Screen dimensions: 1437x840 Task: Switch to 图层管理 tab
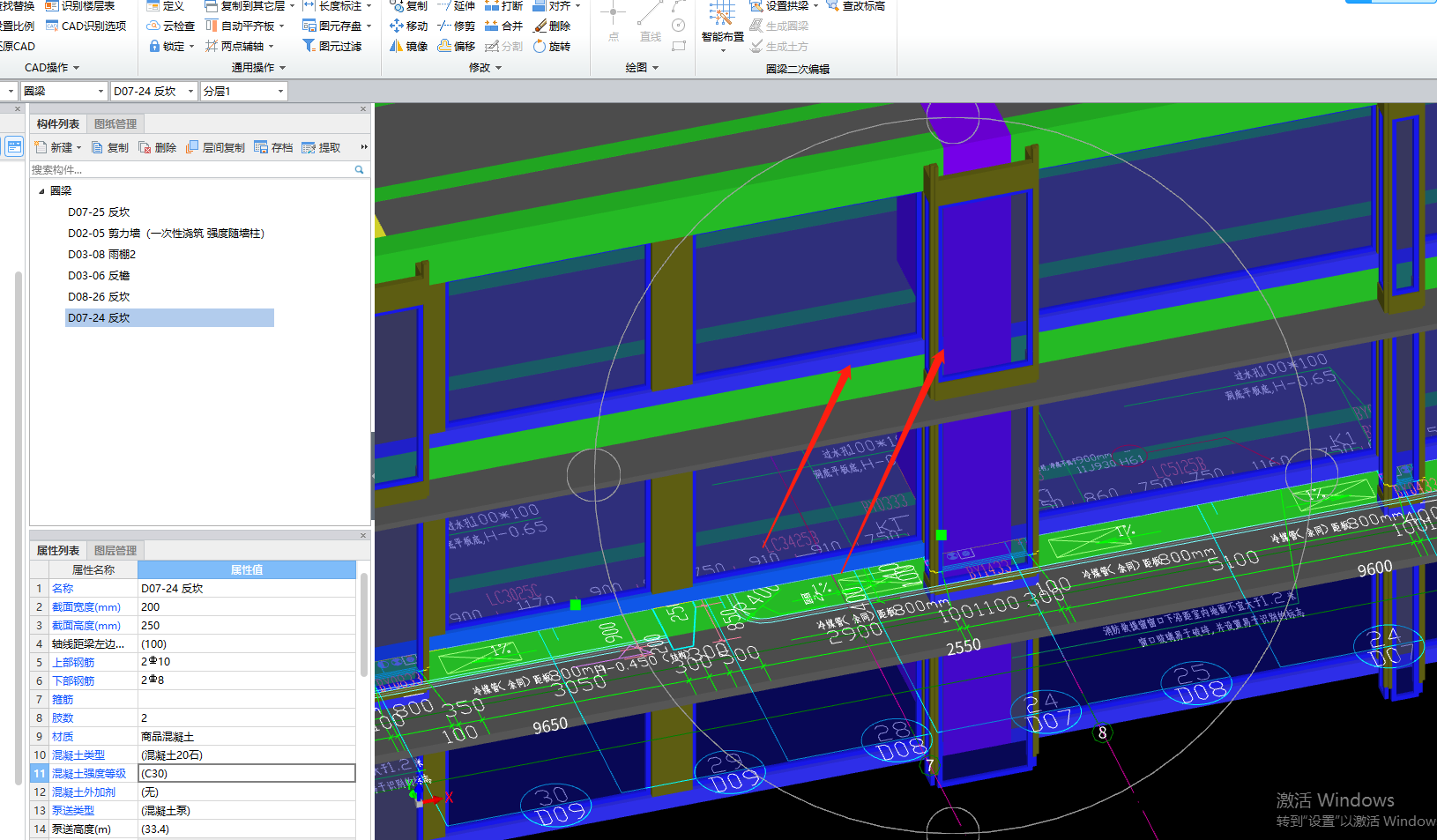115,550
